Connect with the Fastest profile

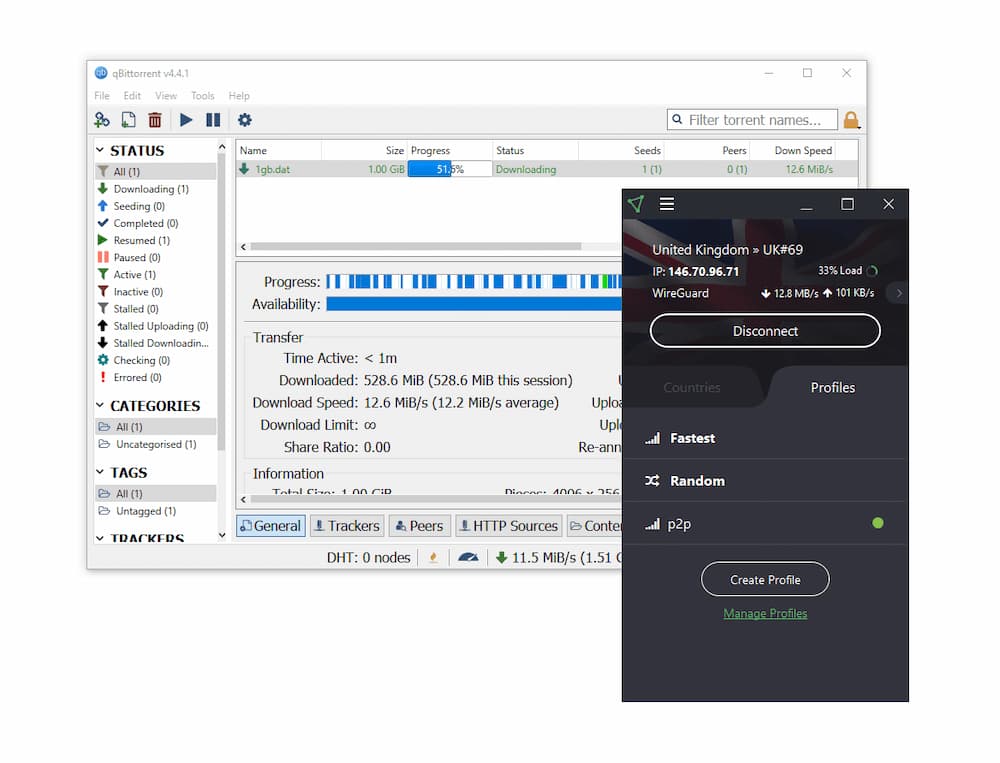point(765,438)
